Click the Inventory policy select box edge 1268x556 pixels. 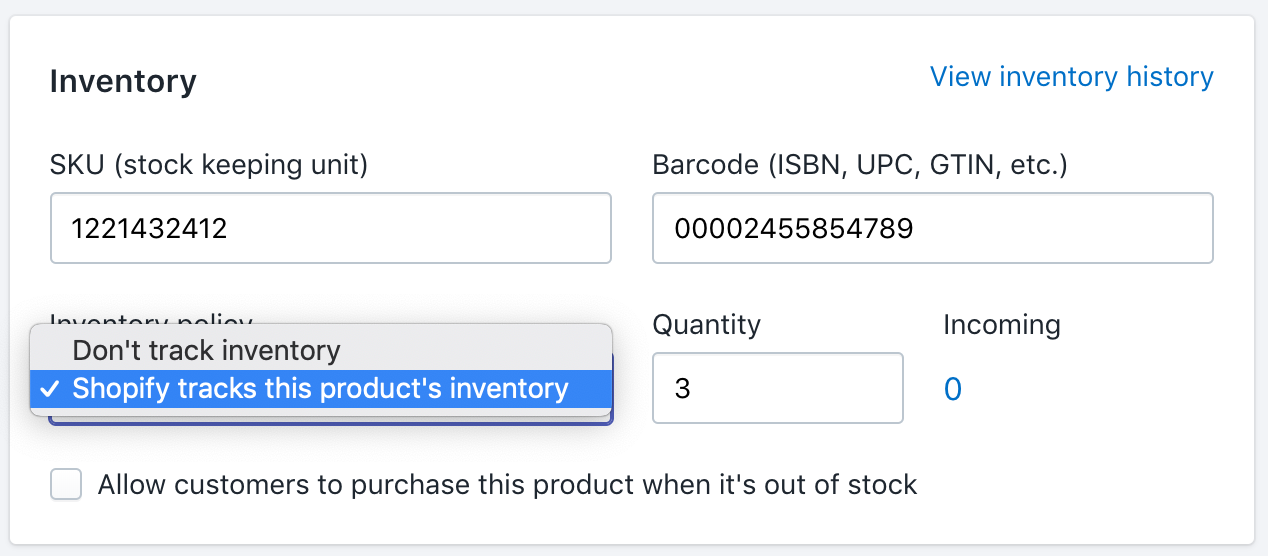point(330,421)
